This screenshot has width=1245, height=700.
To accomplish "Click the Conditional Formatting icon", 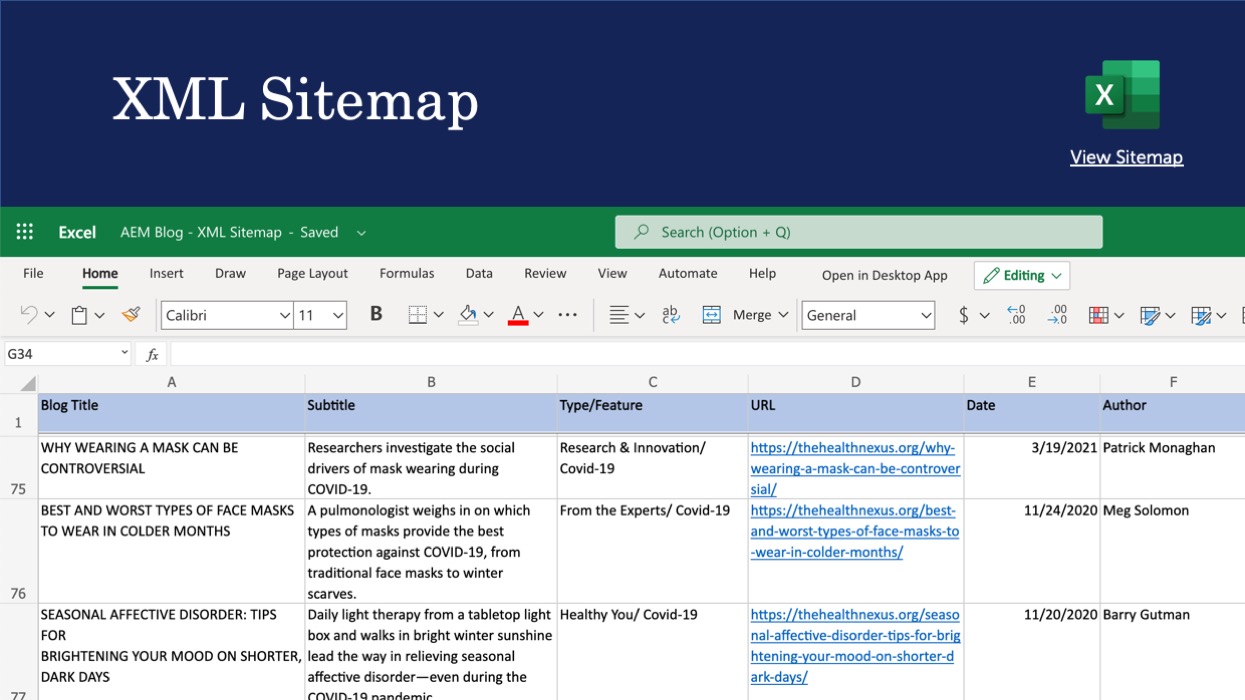I will [x=1099, y=315].
